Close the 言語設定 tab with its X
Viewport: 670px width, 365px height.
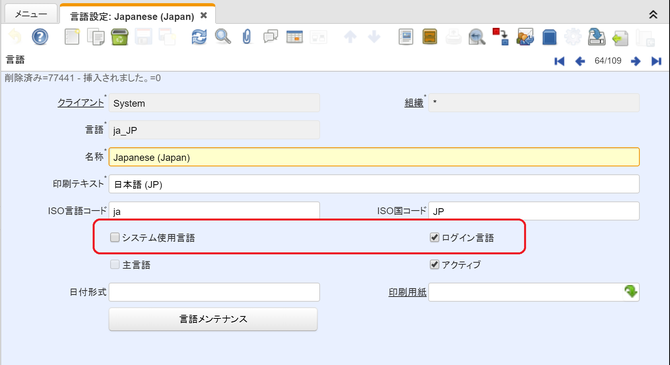pyautogui.click(x=204, y=15)
